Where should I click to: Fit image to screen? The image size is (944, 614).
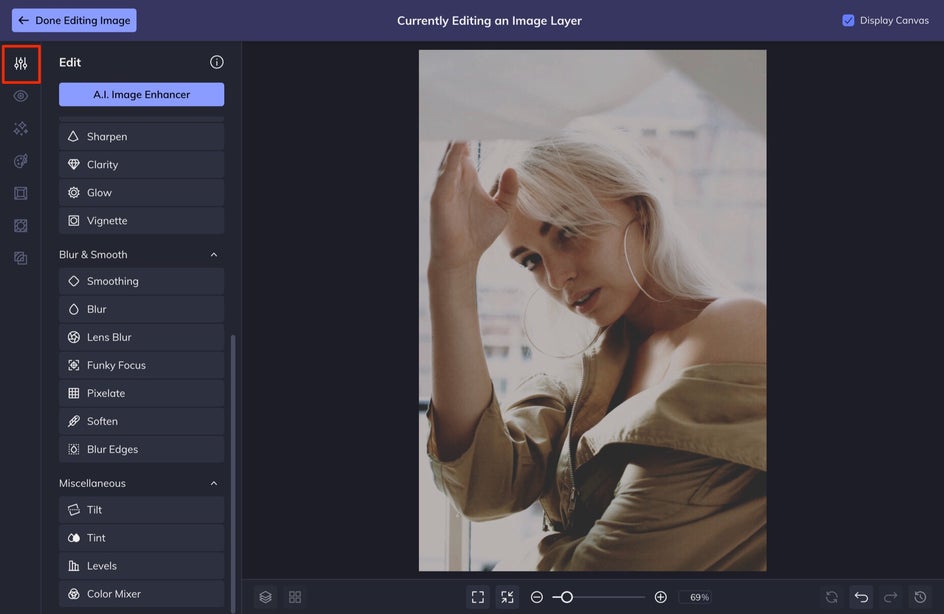pos(478,597)
